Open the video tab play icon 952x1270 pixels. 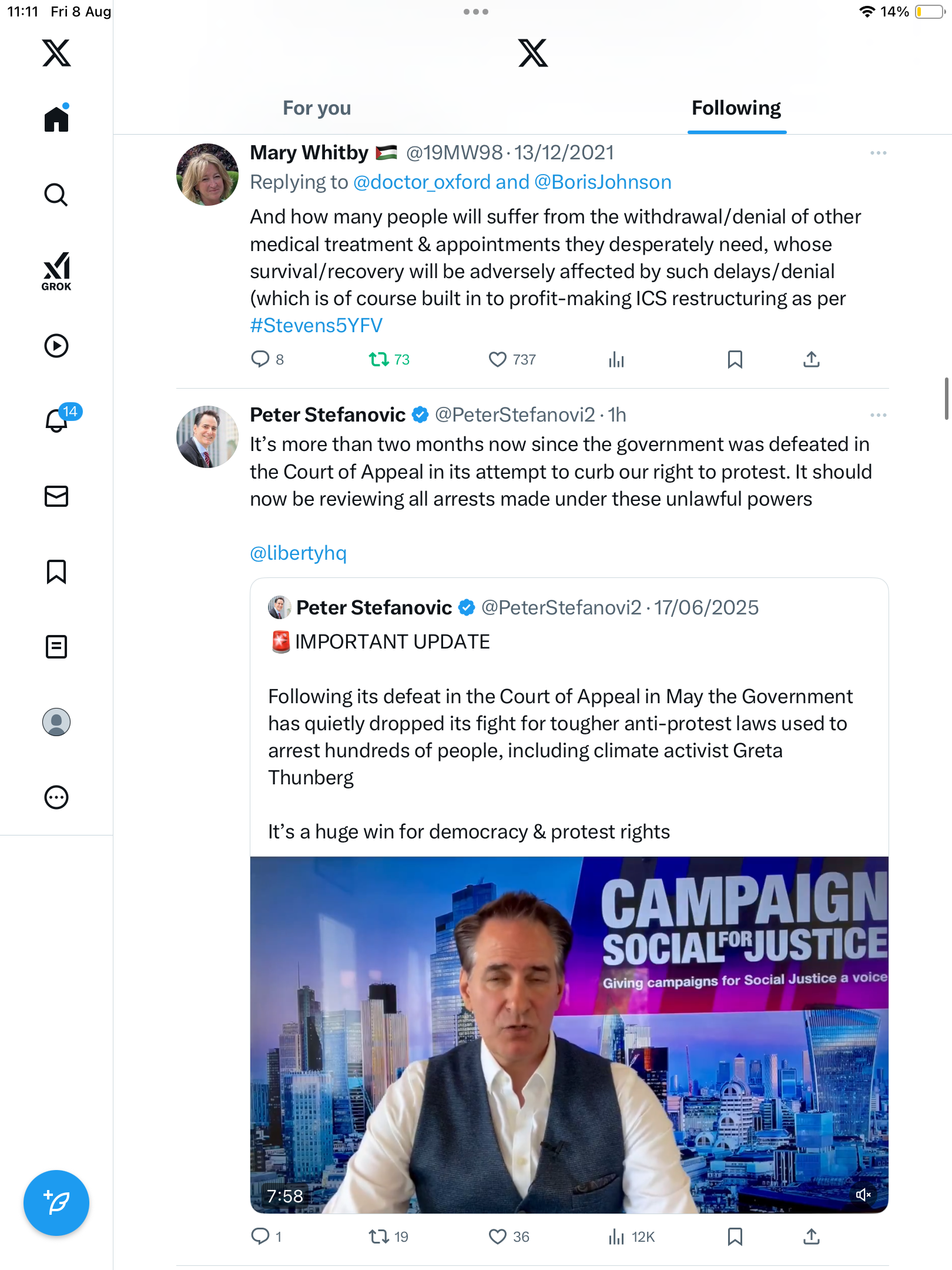coord(56,346)
